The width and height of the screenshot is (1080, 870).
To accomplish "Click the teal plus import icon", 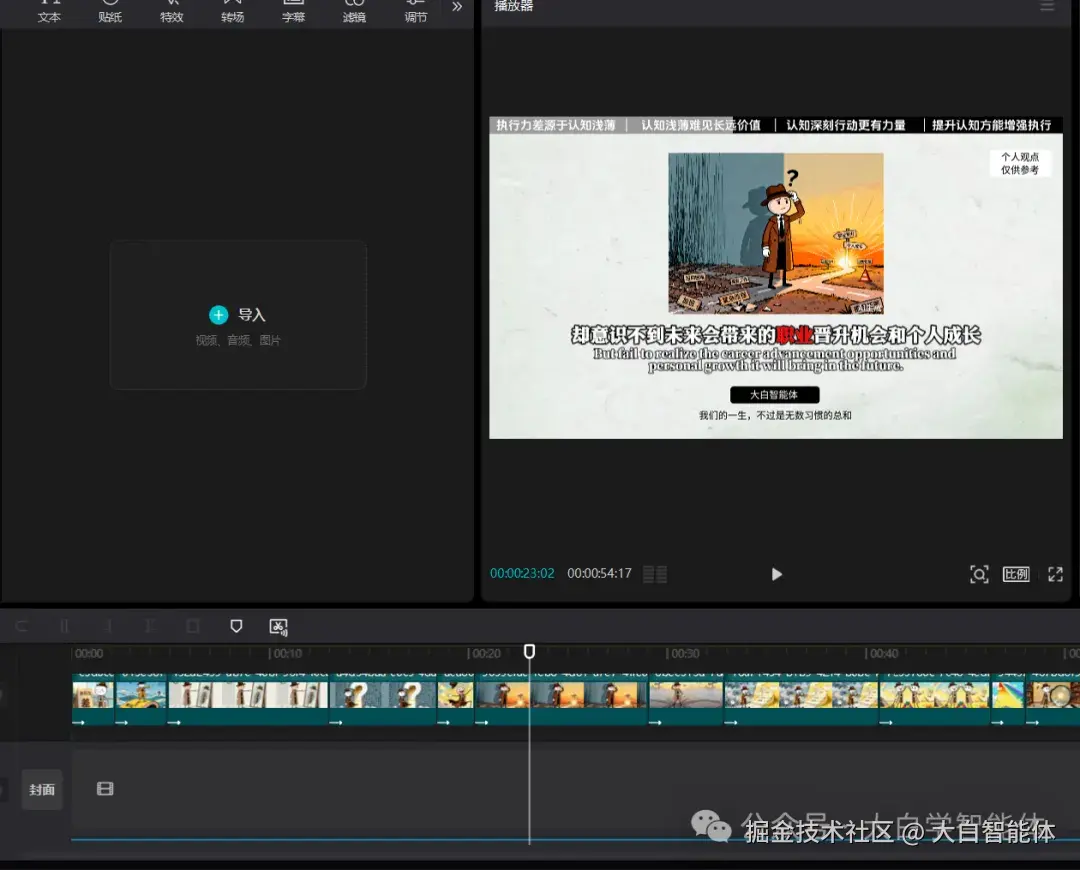I will [218, 315].
